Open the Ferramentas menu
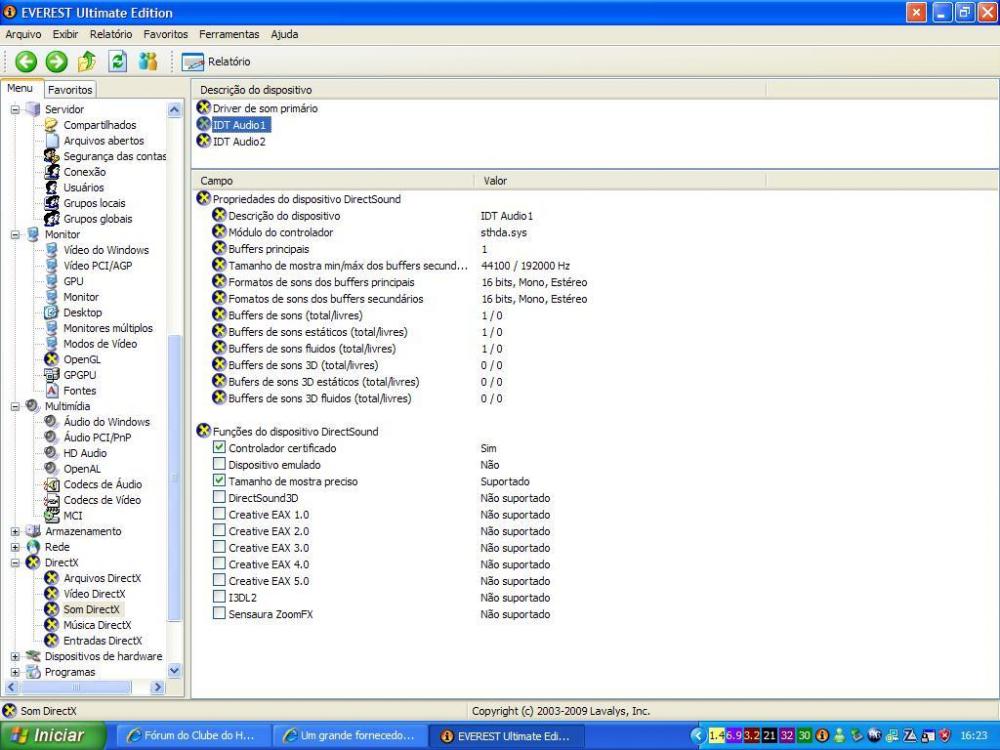 click(229, 34)
